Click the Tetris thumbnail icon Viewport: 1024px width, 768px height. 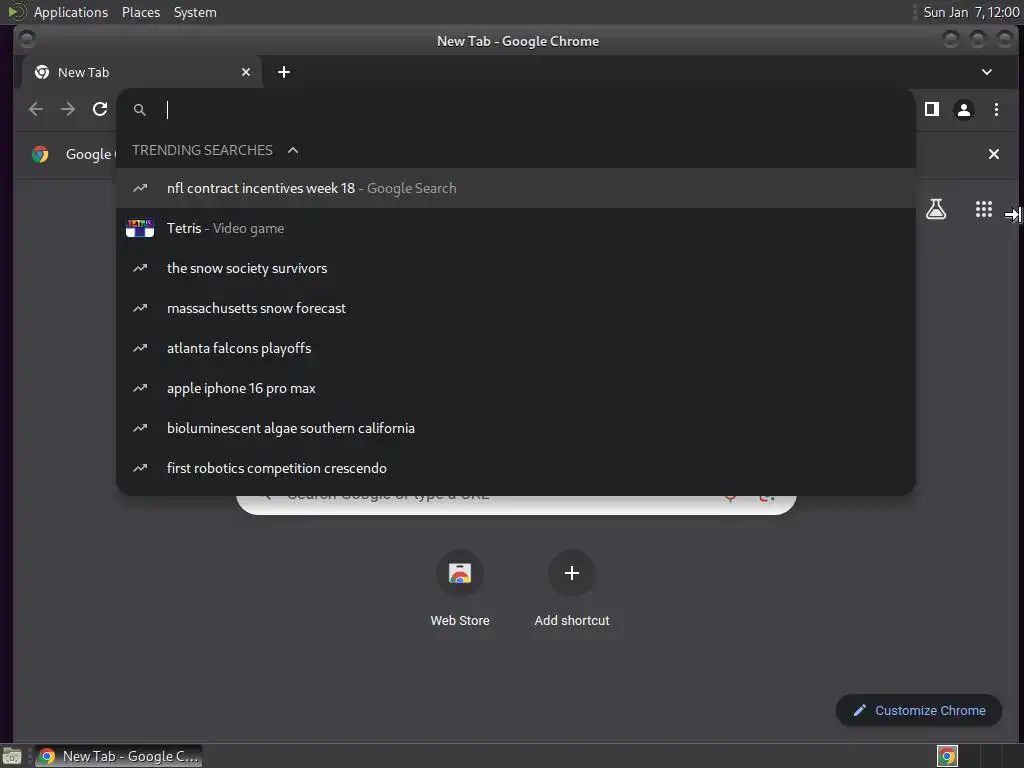(x=140, y=228)
